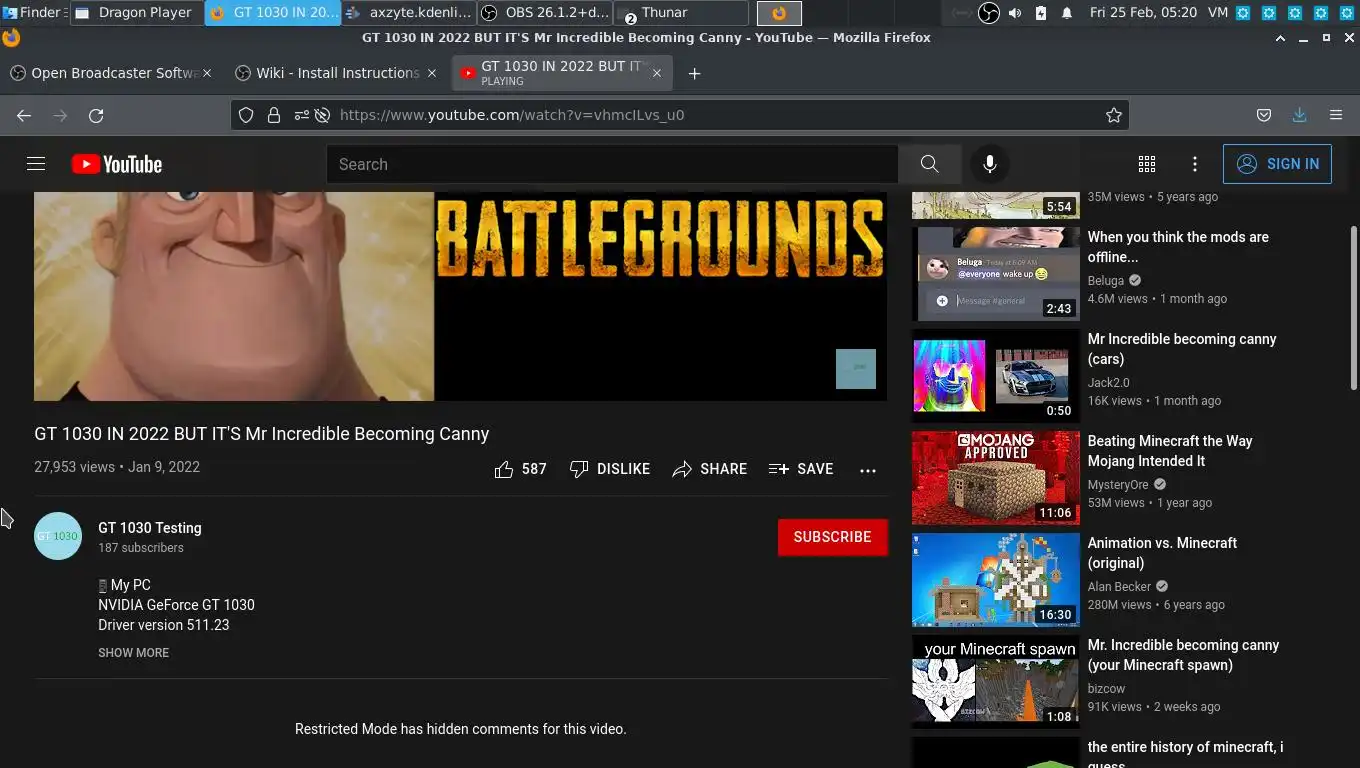Click the '187 subscribers' text
This screenshot has height=768, width=1360.
click(x=141, y=548)
